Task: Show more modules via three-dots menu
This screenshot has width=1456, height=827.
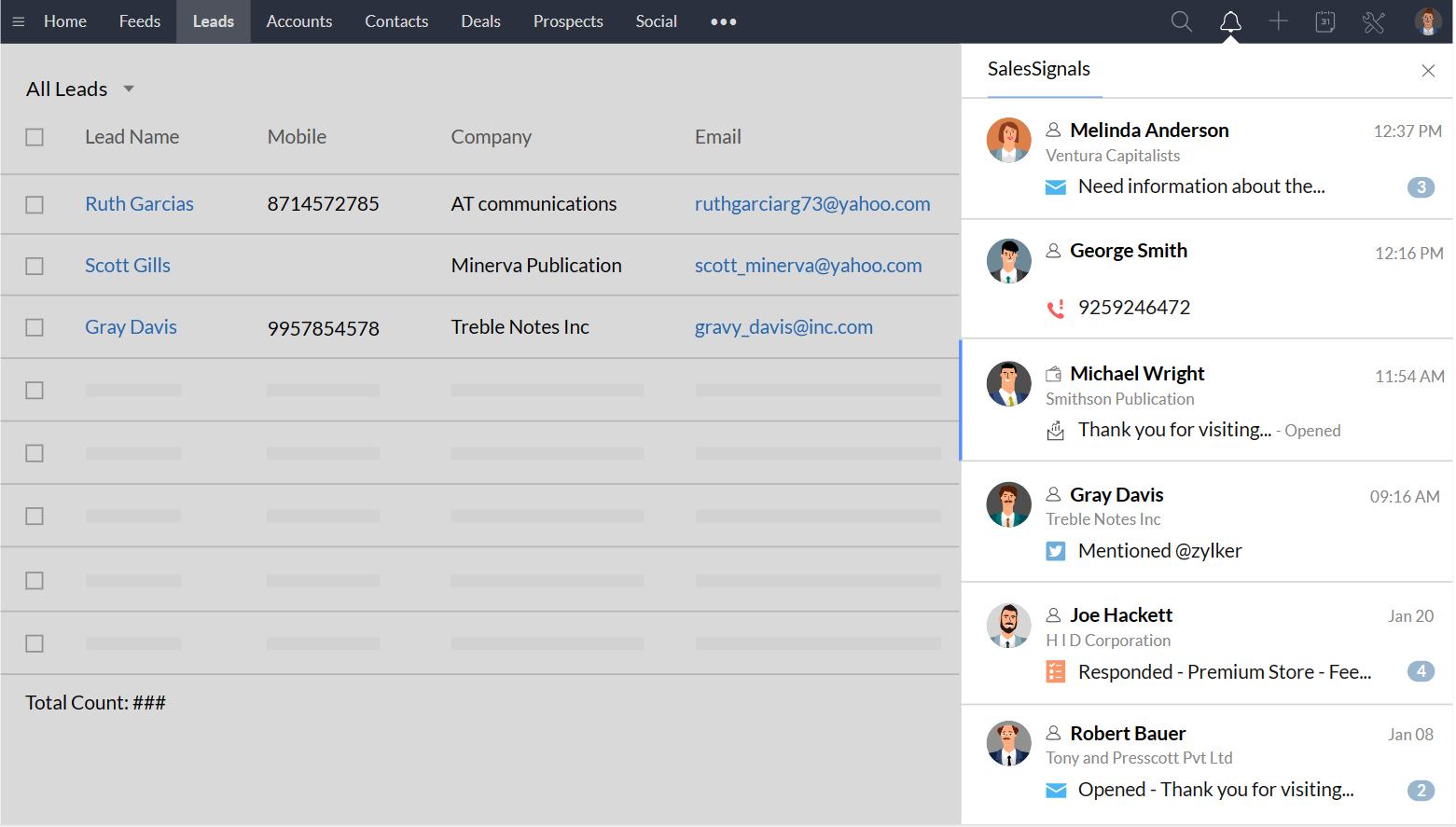Action: click(723, 21)
